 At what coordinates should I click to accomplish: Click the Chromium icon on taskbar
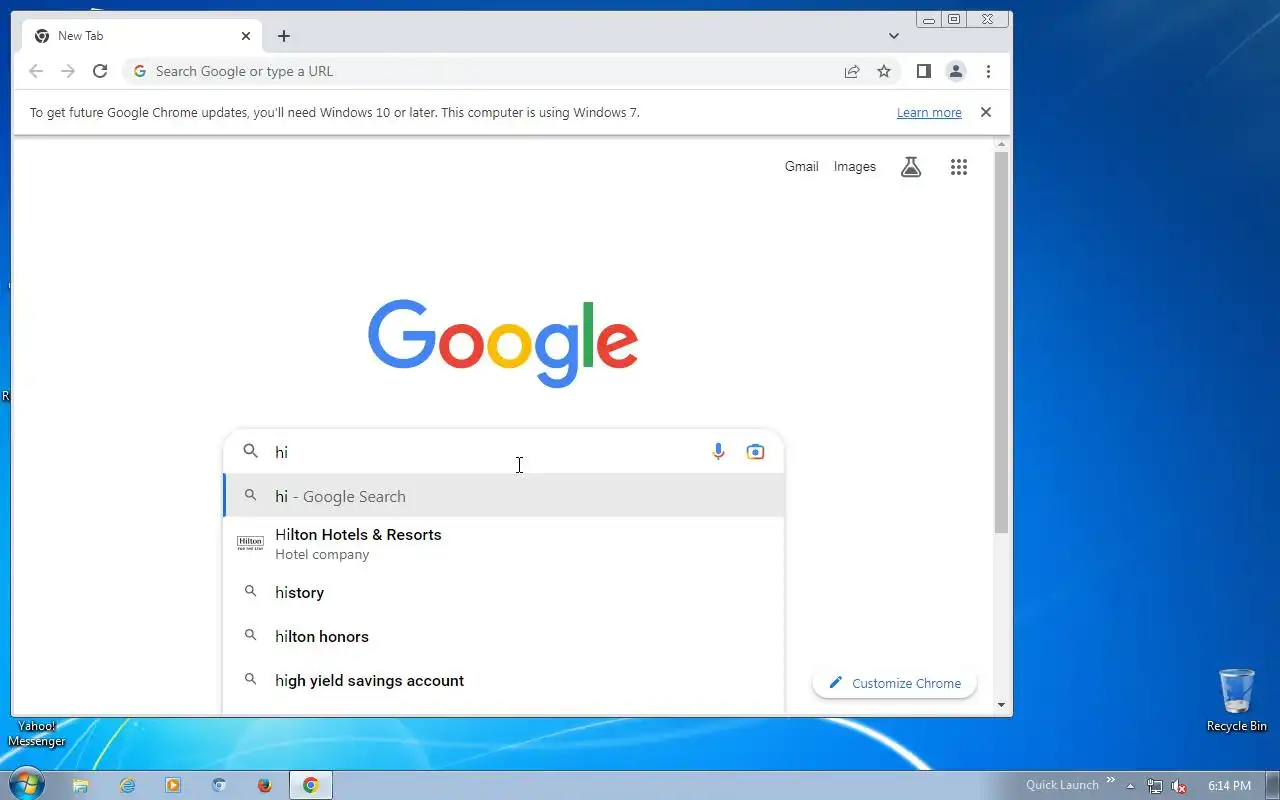[219, 785]
